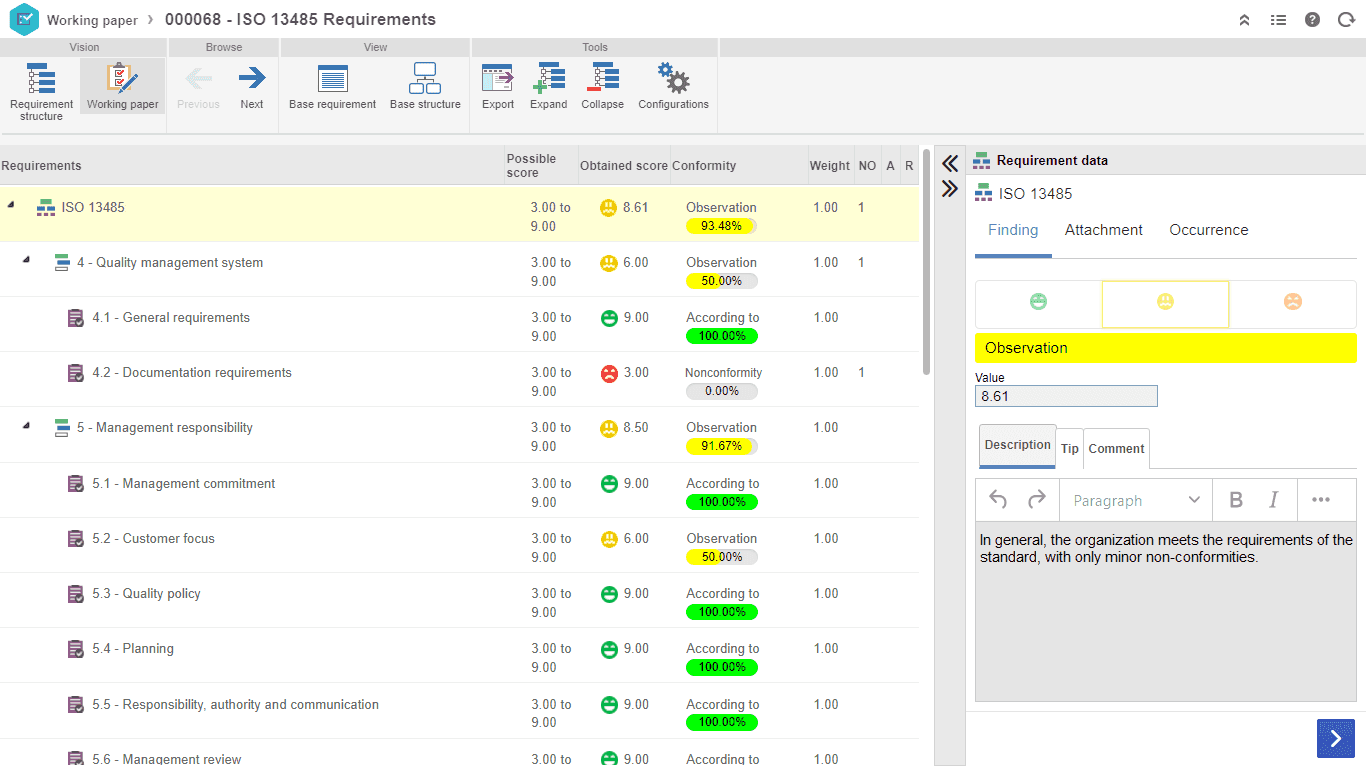Click the Export tool icon
1366x768 pixels.
click(x=497, y=86)
